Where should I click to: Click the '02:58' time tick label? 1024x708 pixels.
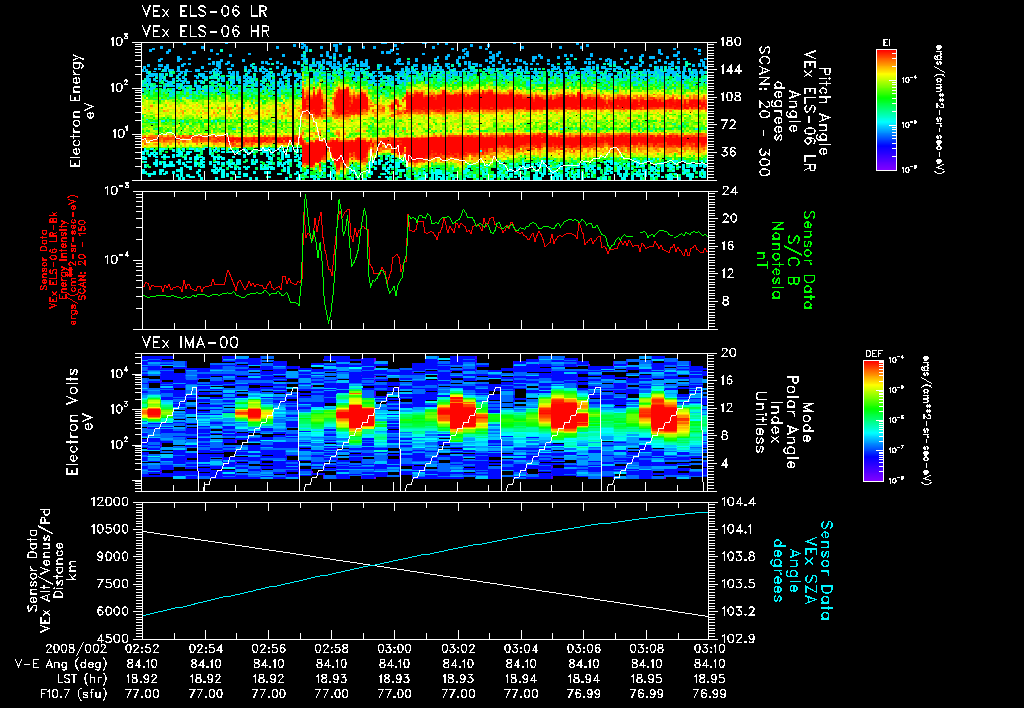(x=331, y=649)
